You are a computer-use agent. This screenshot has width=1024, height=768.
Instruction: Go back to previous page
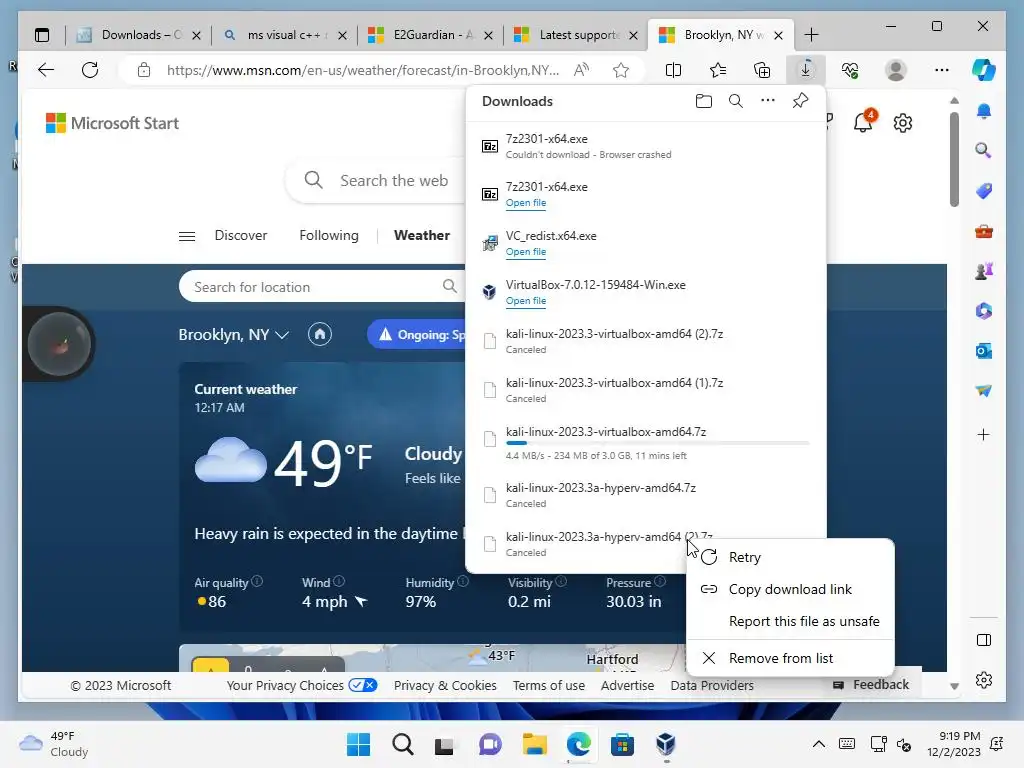tap(46, 70)
